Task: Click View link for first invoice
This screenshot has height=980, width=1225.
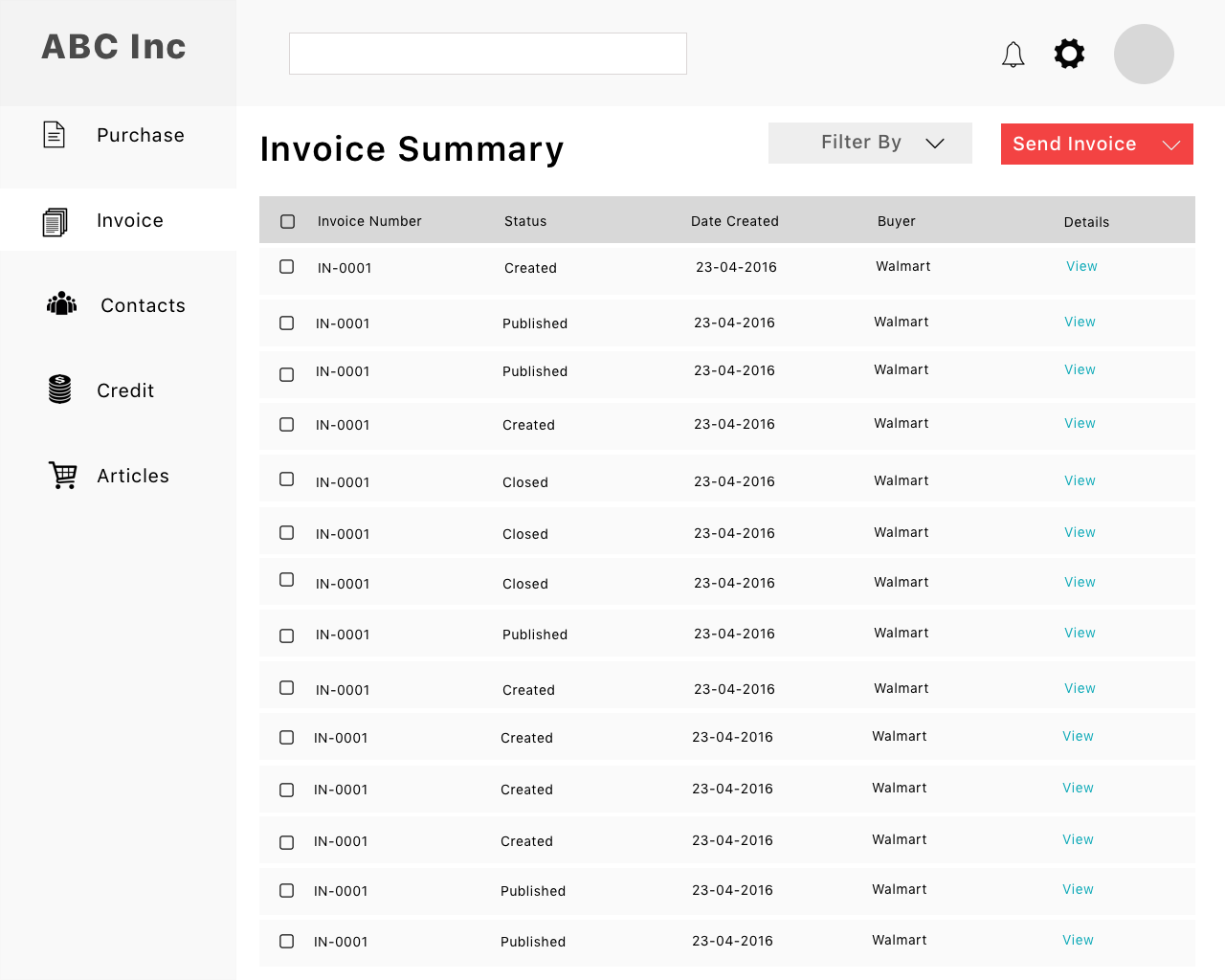Action: [1081, 266]
